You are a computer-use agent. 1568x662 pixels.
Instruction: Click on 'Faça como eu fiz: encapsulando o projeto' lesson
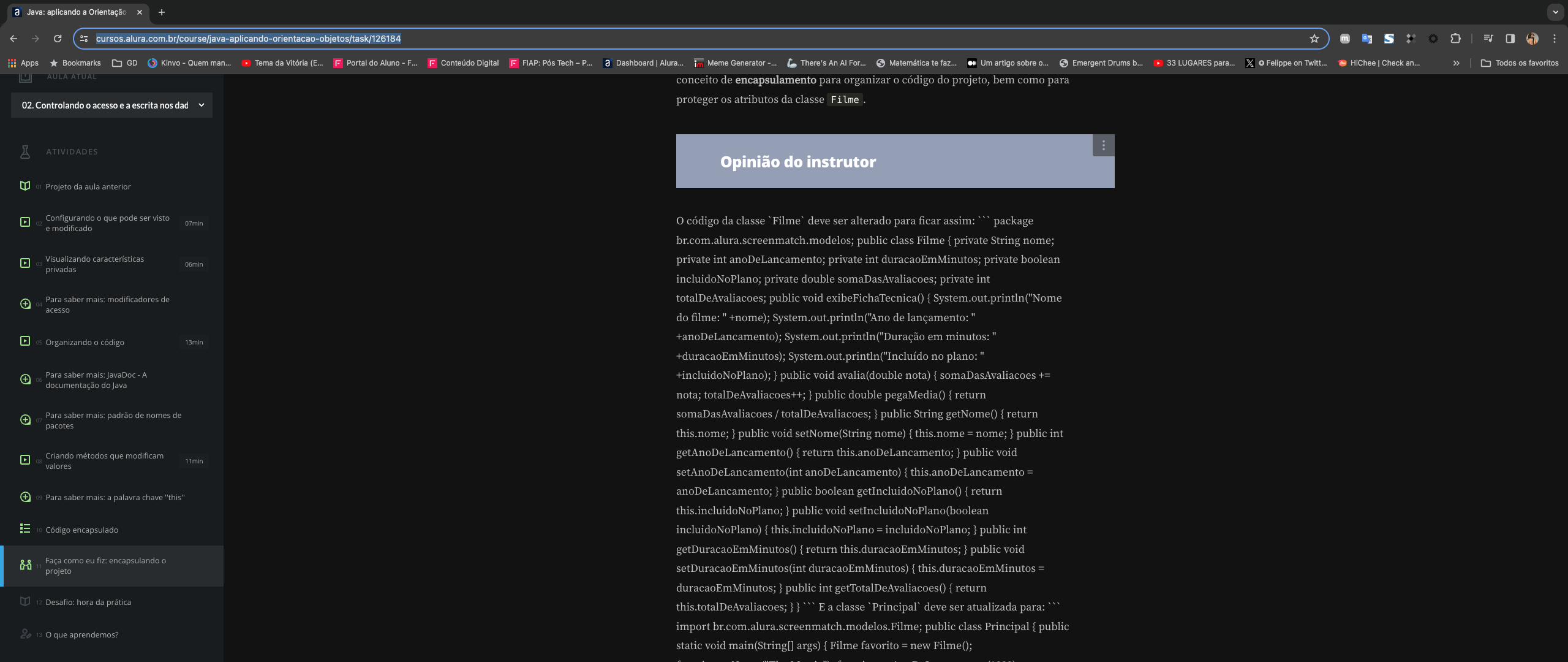coord(112,565)
